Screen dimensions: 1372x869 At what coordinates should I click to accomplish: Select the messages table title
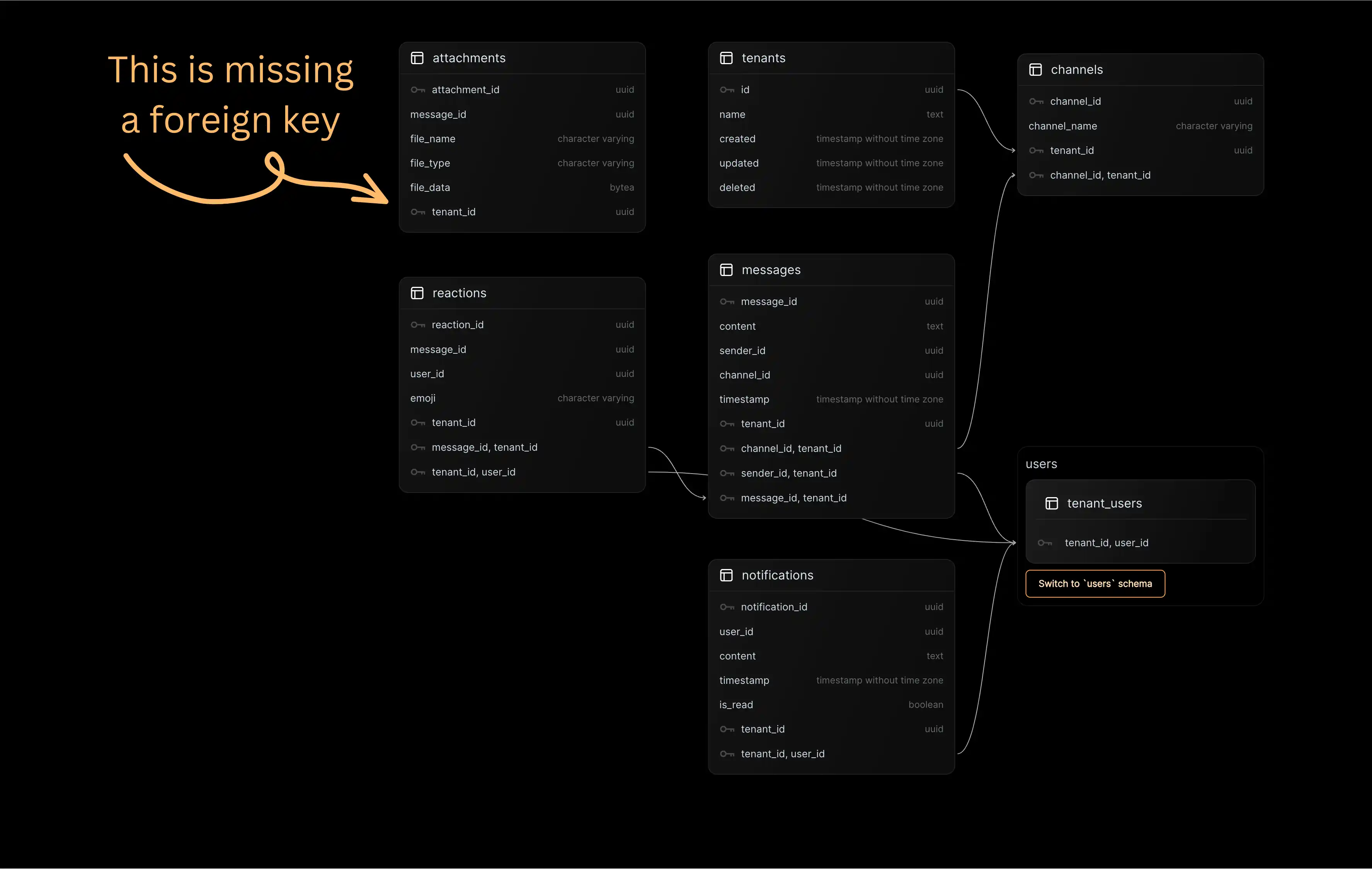pyautogui.click(x=771, y=270)
